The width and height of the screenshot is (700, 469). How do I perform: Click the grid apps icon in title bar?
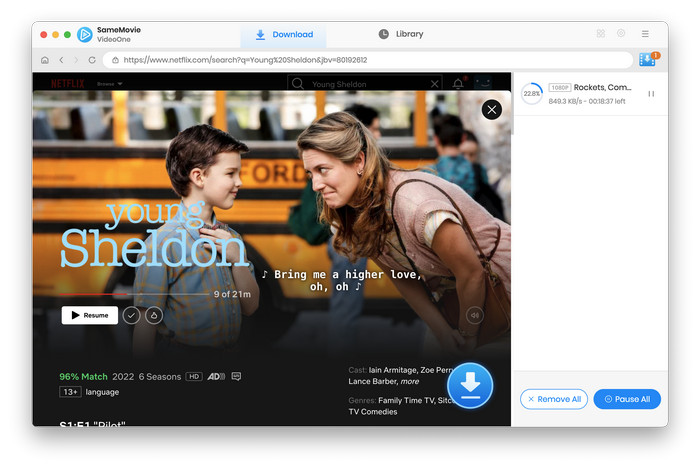tap(600, 34)
